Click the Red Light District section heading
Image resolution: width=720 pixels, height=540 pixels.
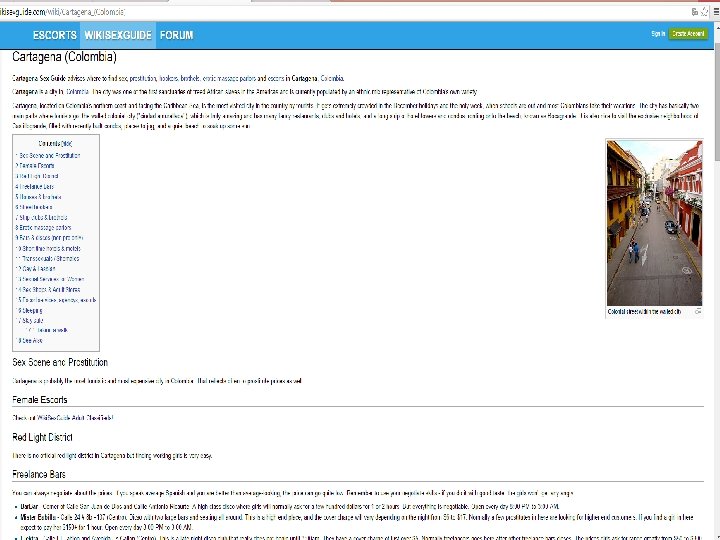pos(42,438)
